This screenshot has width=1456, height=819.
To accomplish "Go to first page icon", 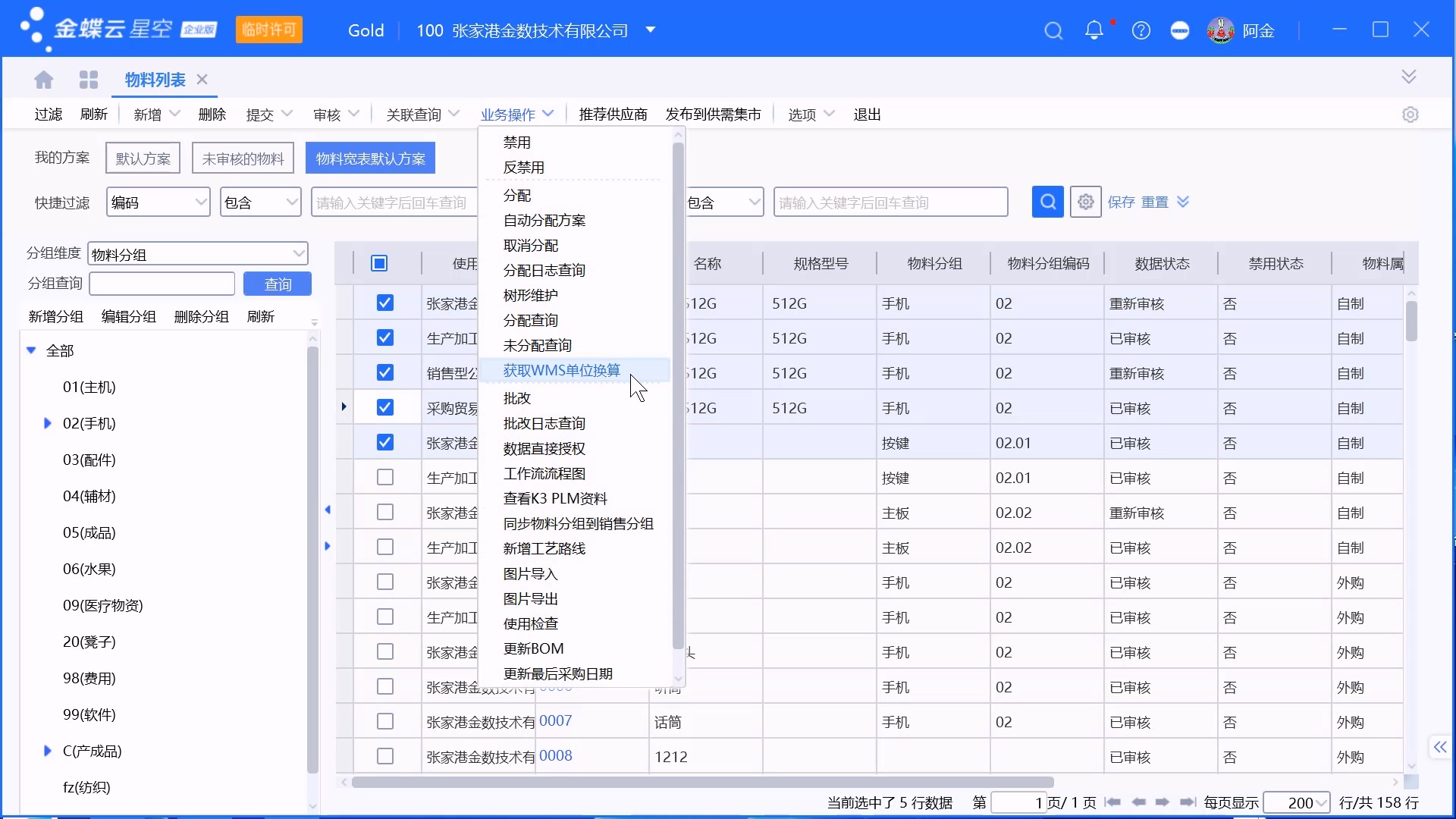I will coord(1112,802).
